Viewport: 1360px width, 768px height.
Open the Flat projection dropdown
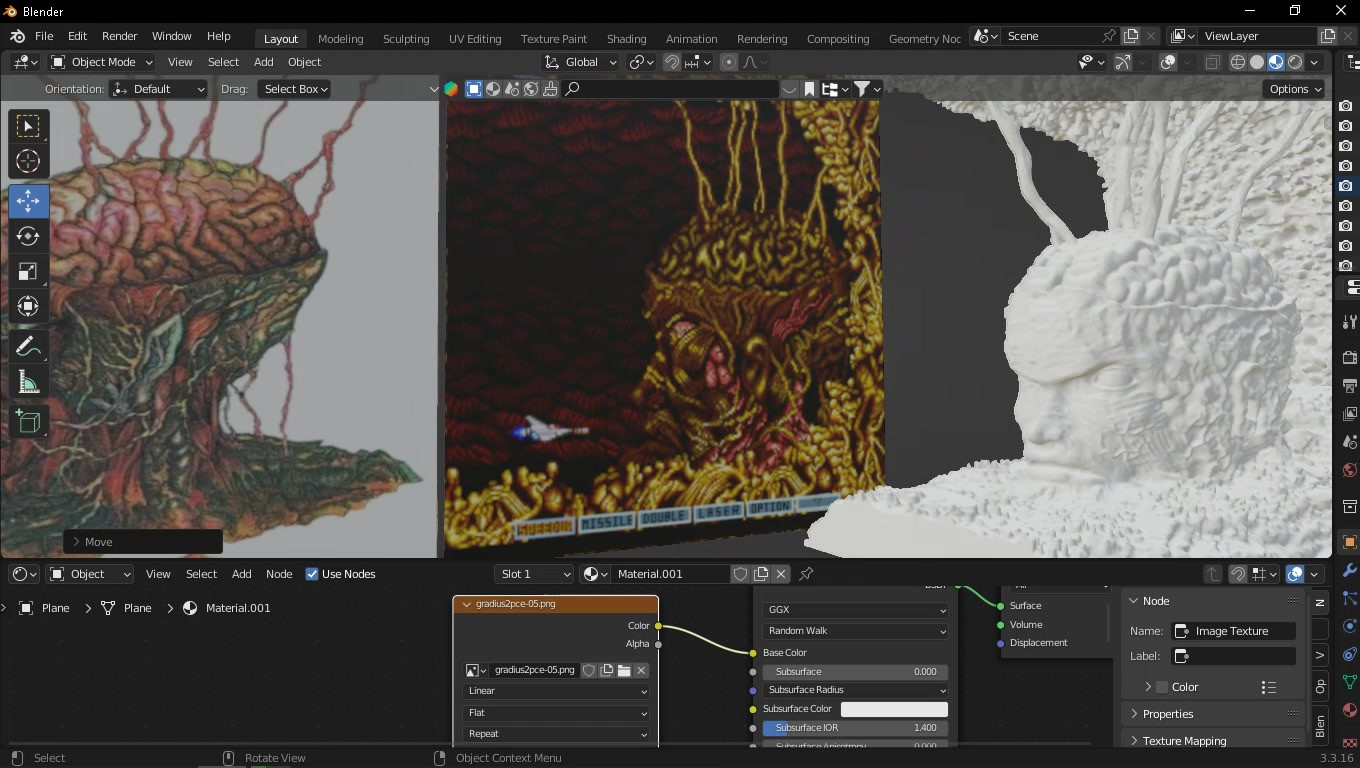pos(556,713)
